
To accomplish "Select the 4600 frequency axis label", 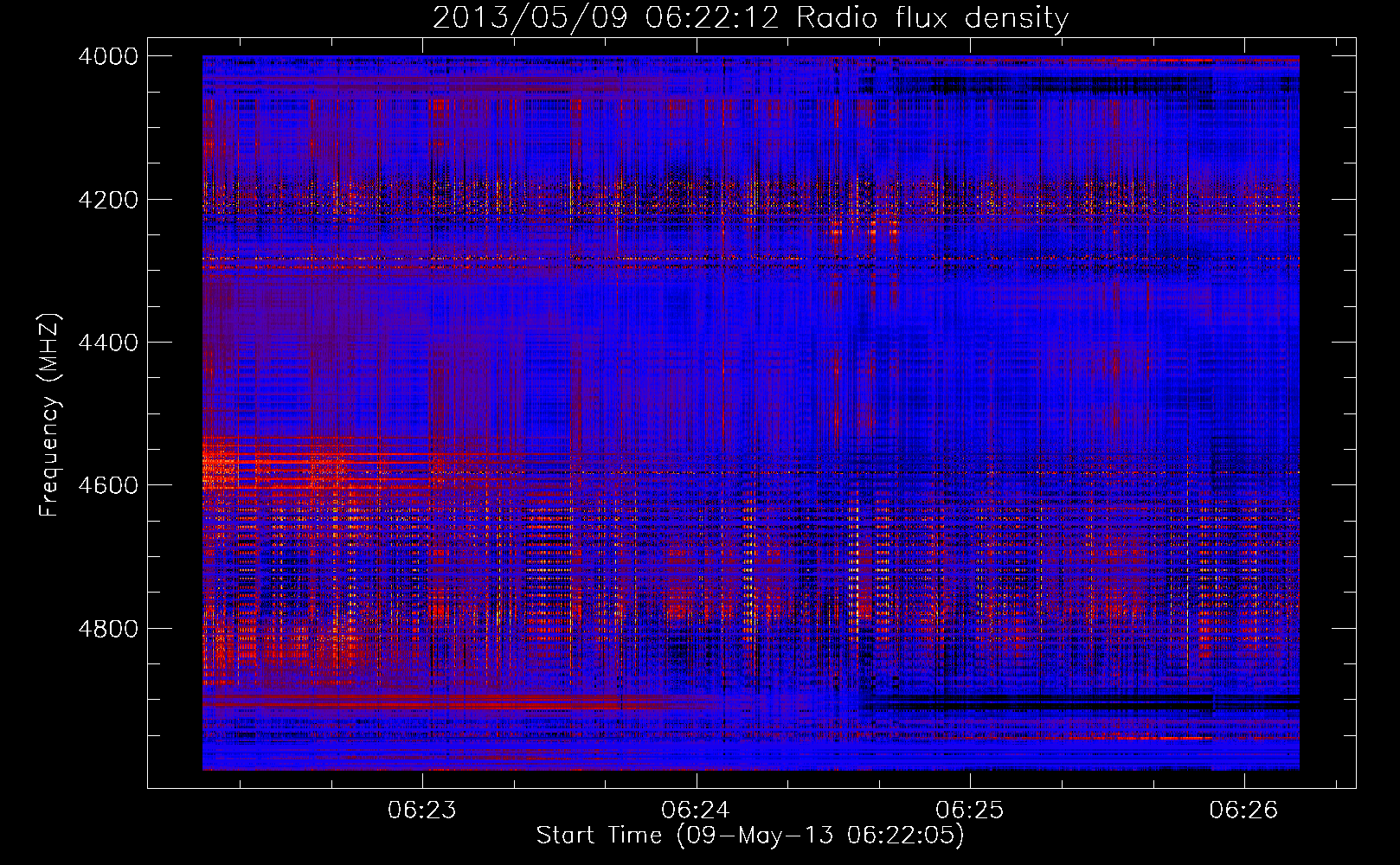I will pyautogui.click(x=108, y=485).
